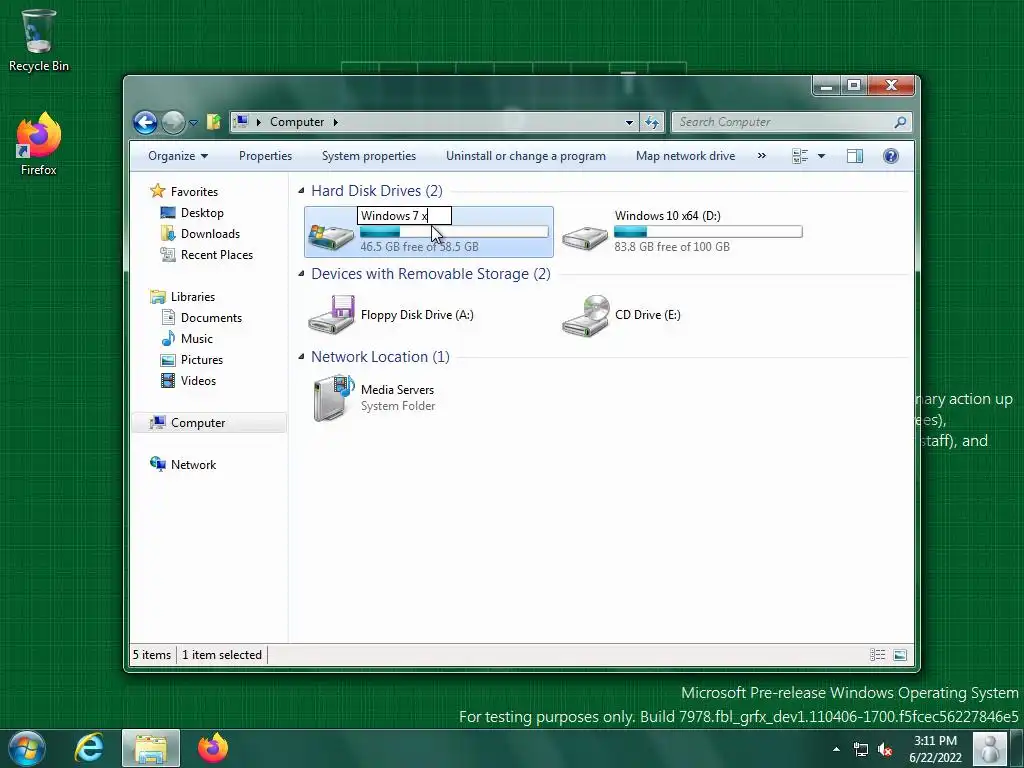Switch to details view in status bar
The image size is (1024, 768).
[x=878, y=655]
